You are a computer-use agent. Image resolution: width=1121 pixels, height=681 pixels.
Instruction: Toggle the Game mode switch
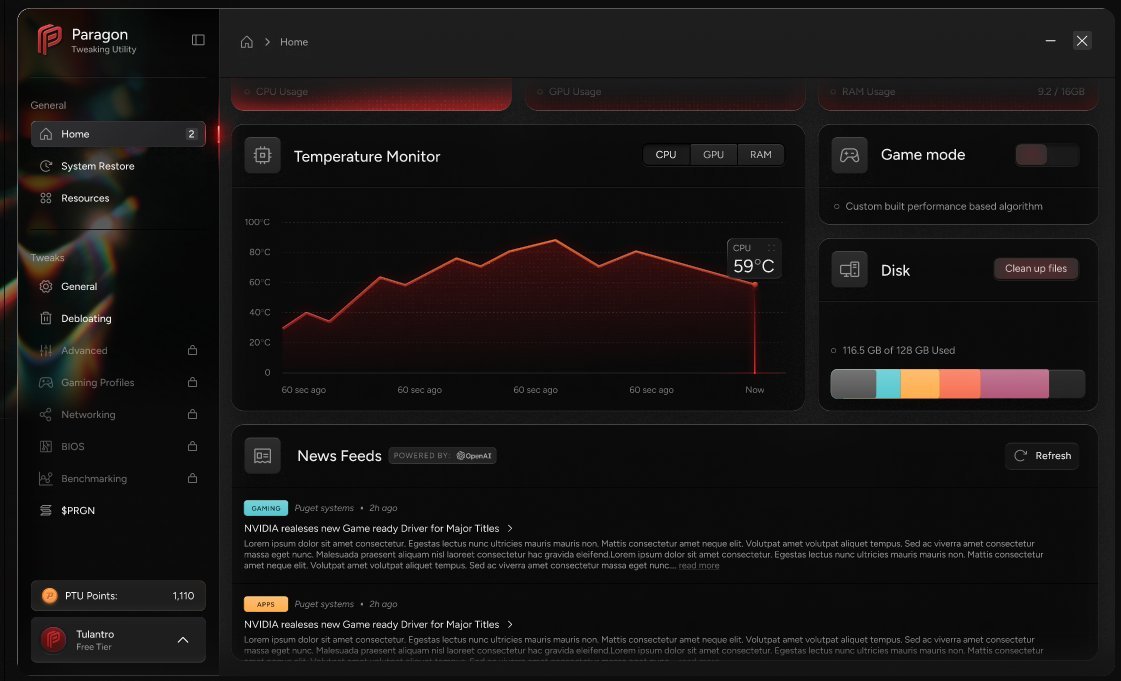click(x=1047, y=155)
